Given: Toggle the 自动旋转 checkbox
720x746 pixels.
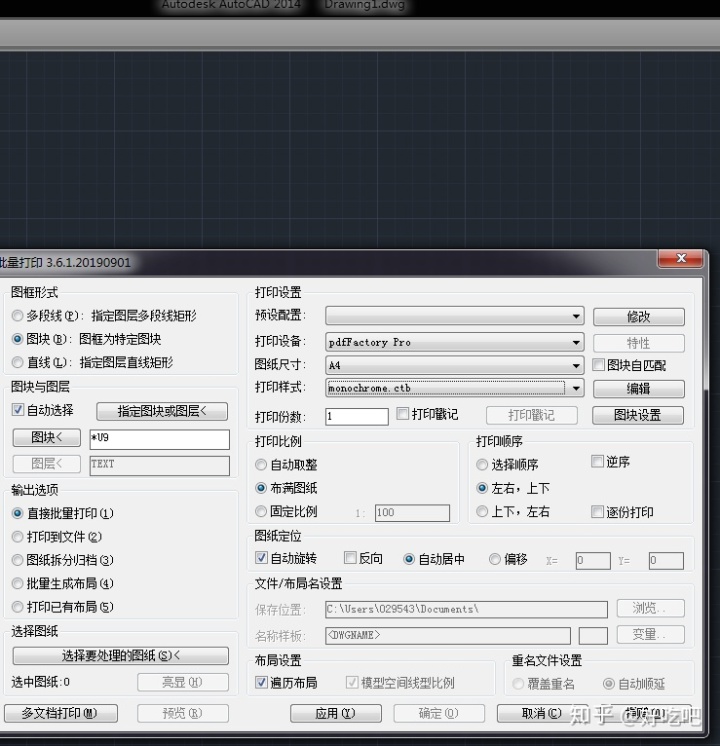Looking at the screenshot, I should click(261, 558).
